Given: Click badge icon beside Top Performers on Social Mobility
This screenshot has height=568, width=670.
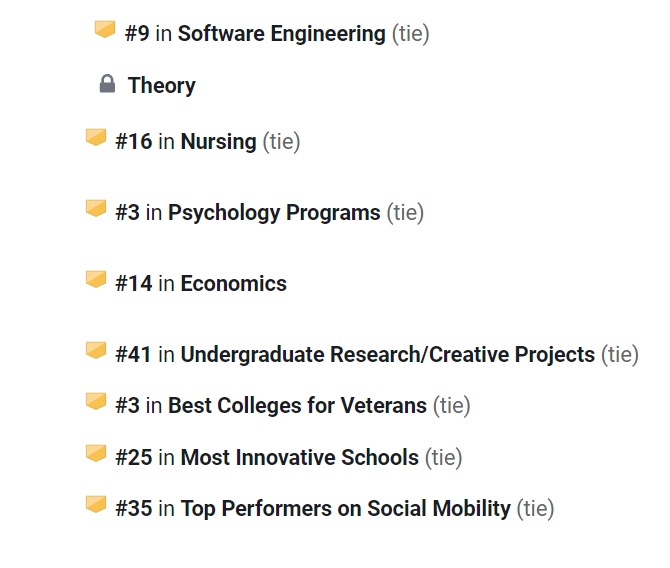Looking at the screenshot, I should [96, 504].
